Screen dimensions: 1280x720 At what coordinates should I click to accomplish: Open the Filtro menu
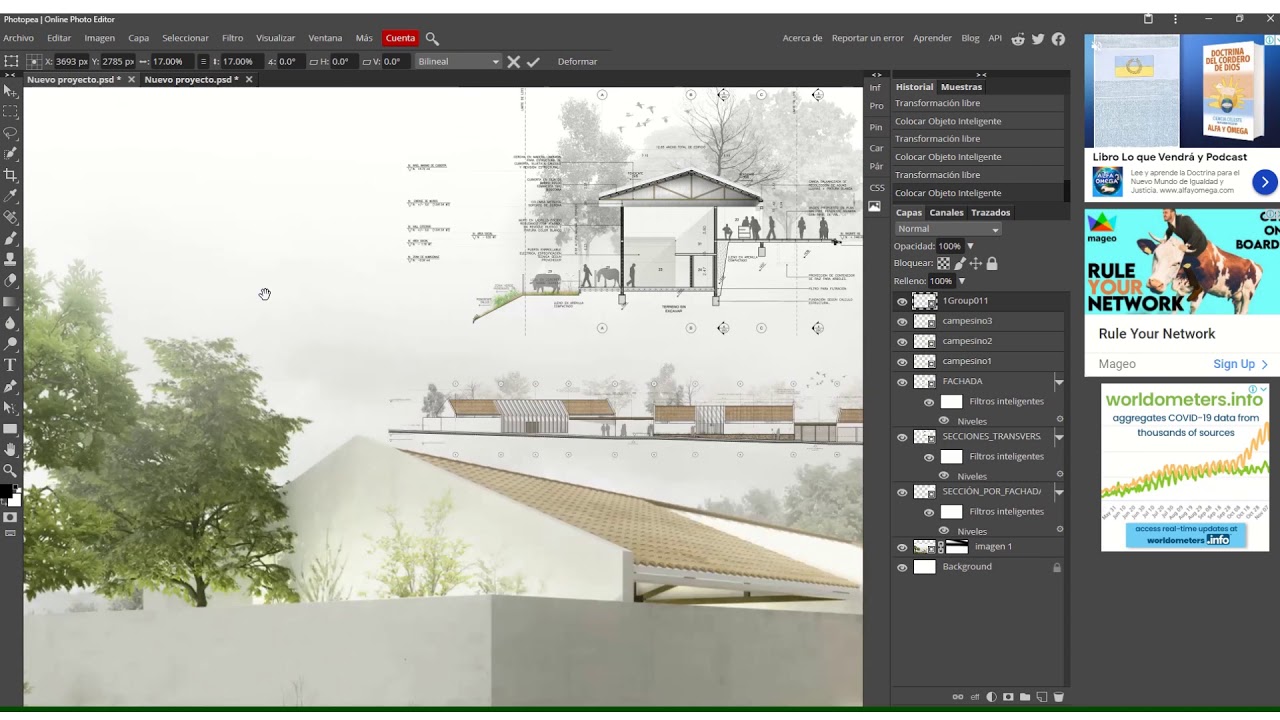point(232,38)
